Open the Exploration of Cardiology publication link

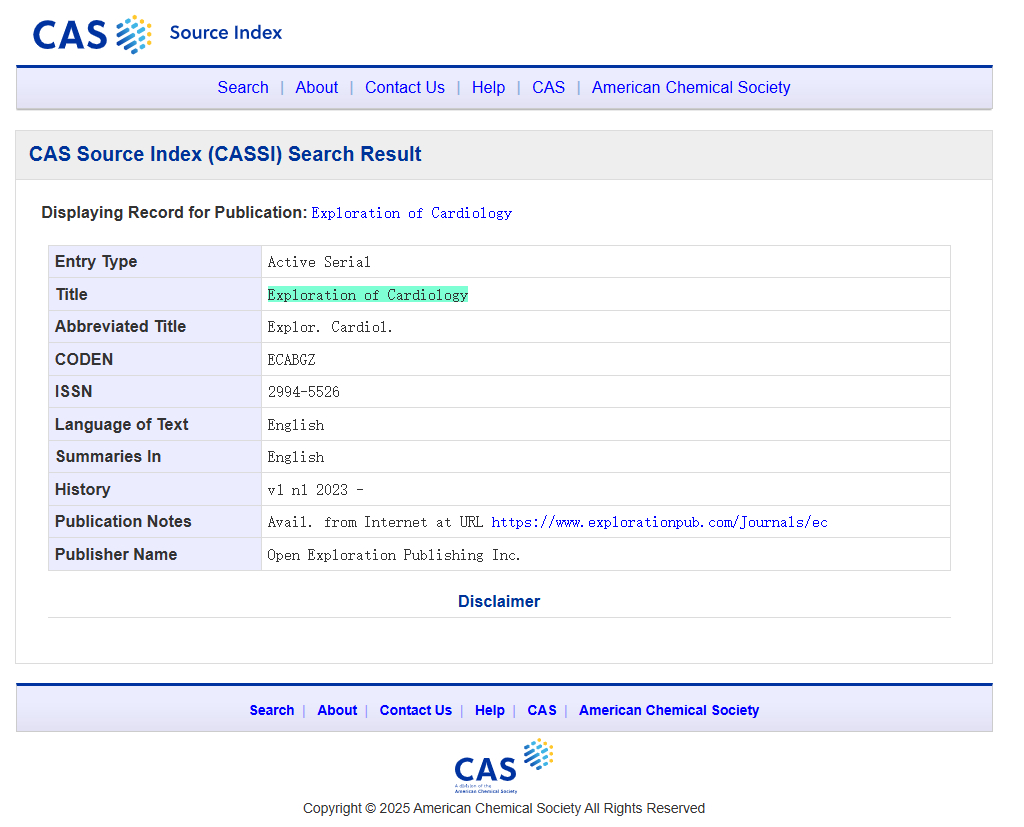click(411, 213)
